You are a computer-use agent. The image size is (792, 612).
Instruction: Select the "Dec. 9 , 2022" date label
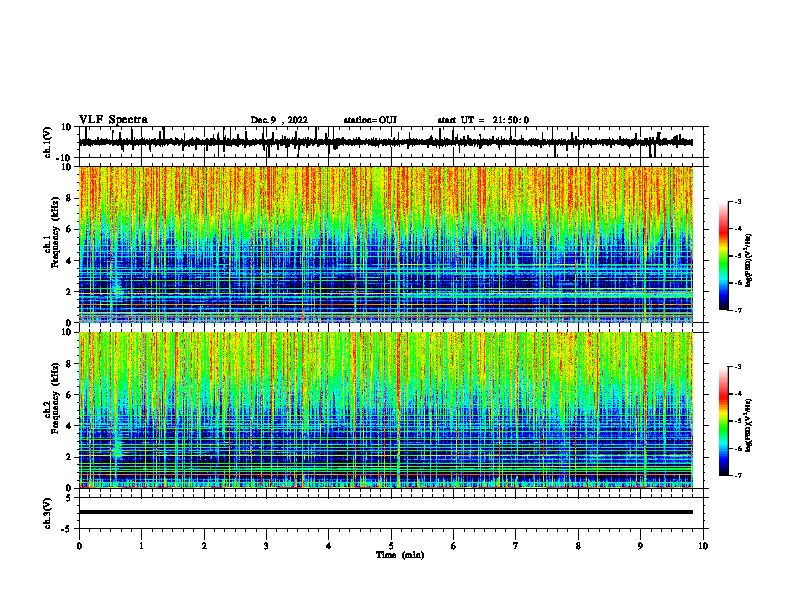[279, 120]
